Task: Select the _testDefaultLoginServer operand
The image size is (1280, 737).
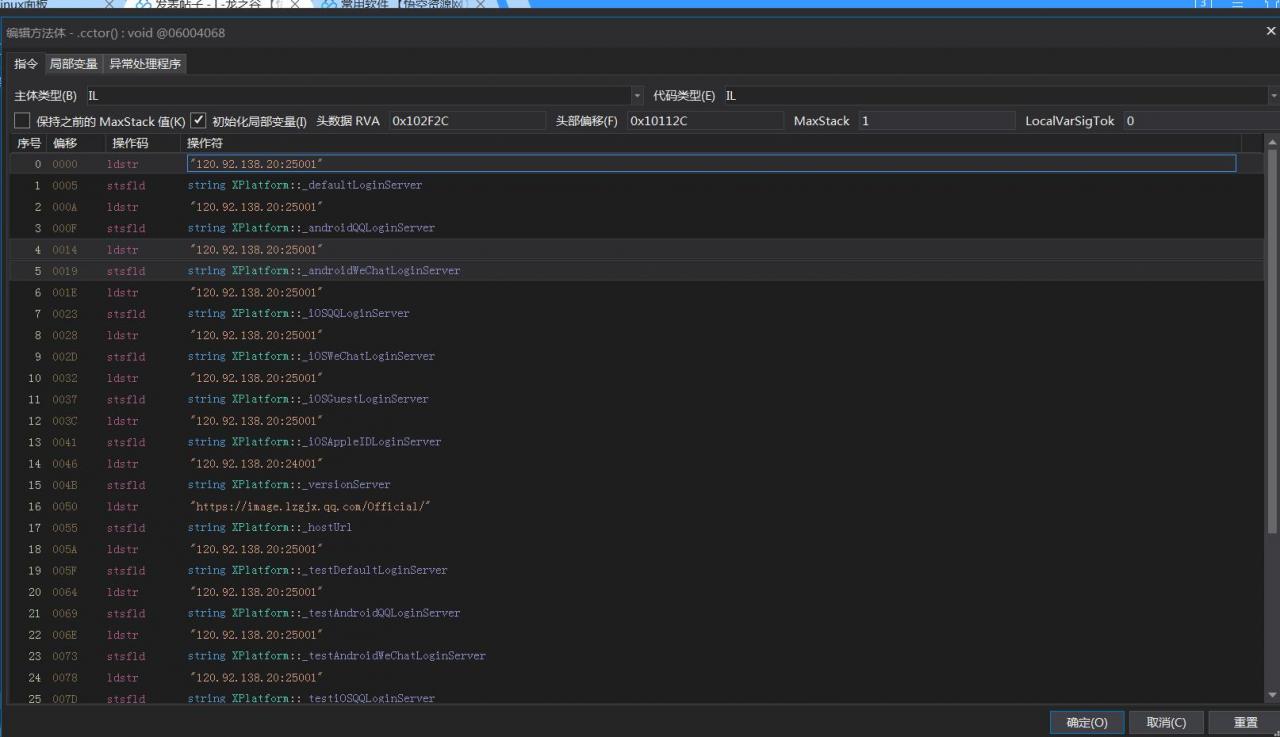Action: (x=317, y=571)
